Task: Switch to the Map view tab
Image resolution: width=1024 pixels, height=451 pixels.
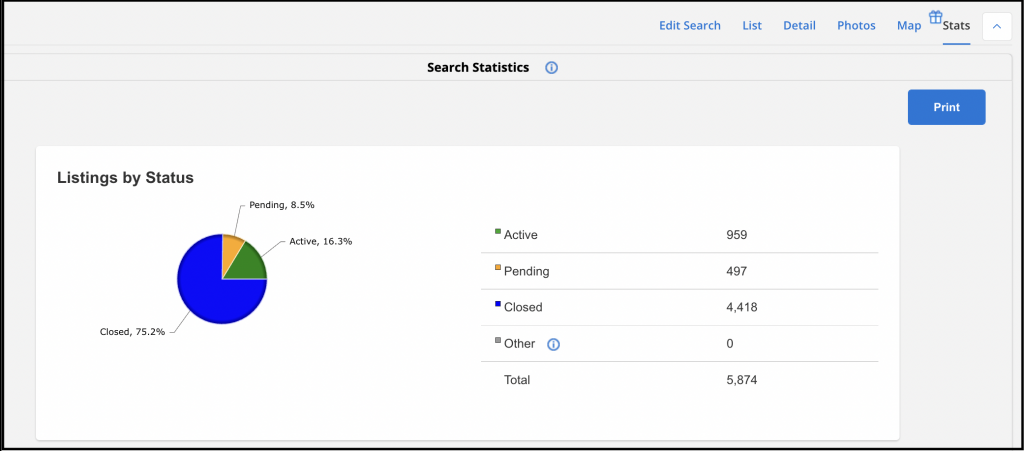Action: 909,26
